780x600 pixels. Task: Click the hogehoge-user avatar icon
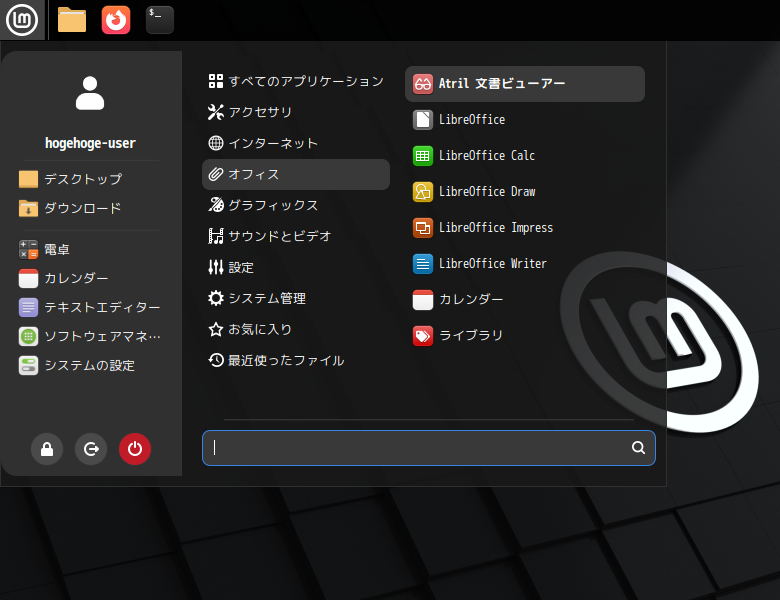click(90, 93)
